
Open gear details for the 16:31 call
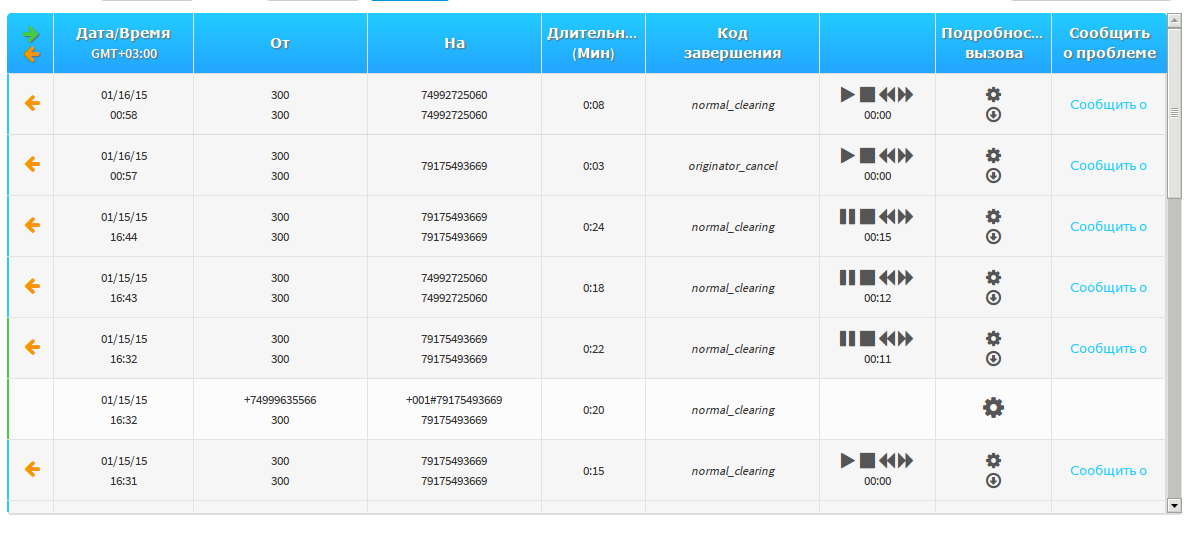click(x=993, y=460)
